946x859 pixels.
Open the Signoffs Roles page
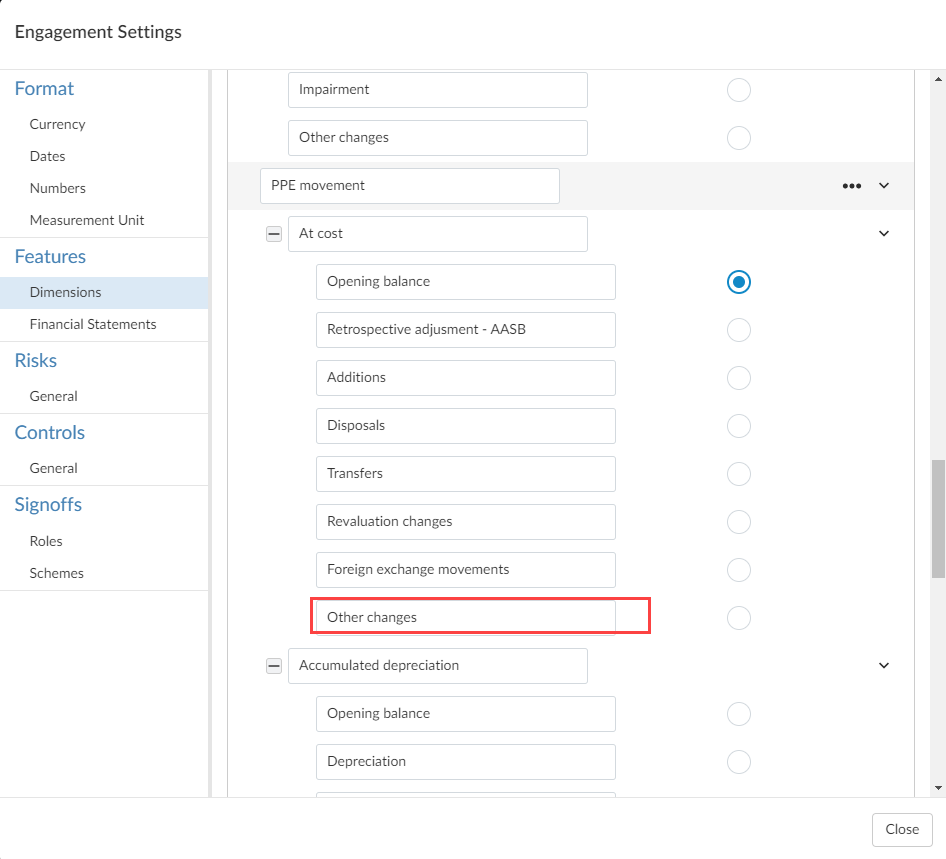pyautogui.click(x=46, y=541)
